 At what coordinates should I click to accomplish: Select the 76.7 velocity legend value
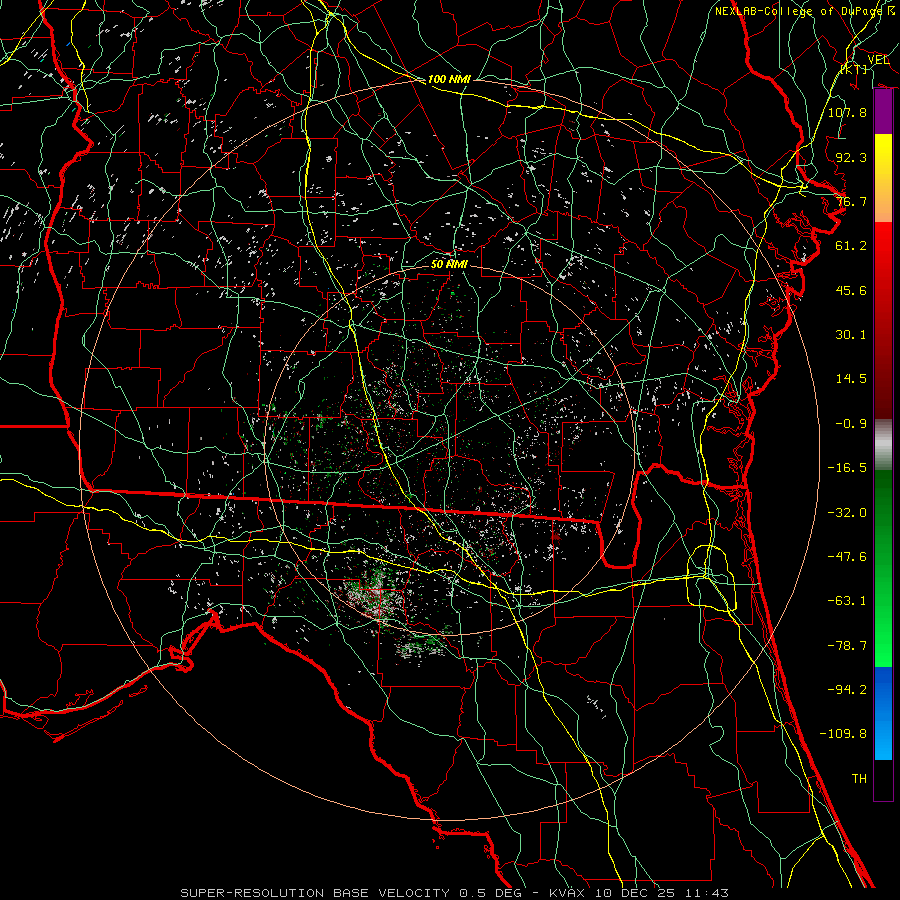click(x=851, y=201)
